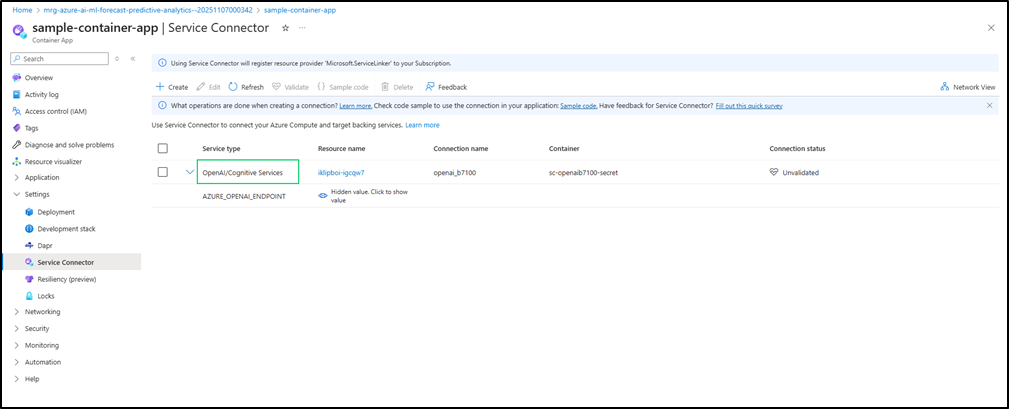Open Activity log from sidebar
This screenshot has width=1009, height=409.
[40, 94]
